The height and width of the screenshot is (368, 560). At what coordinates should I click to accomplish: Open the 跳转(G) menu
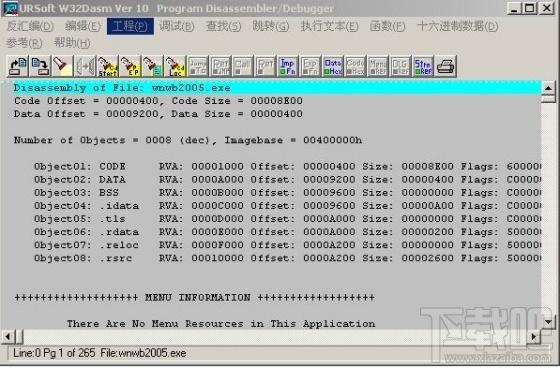tap(271, 26)
